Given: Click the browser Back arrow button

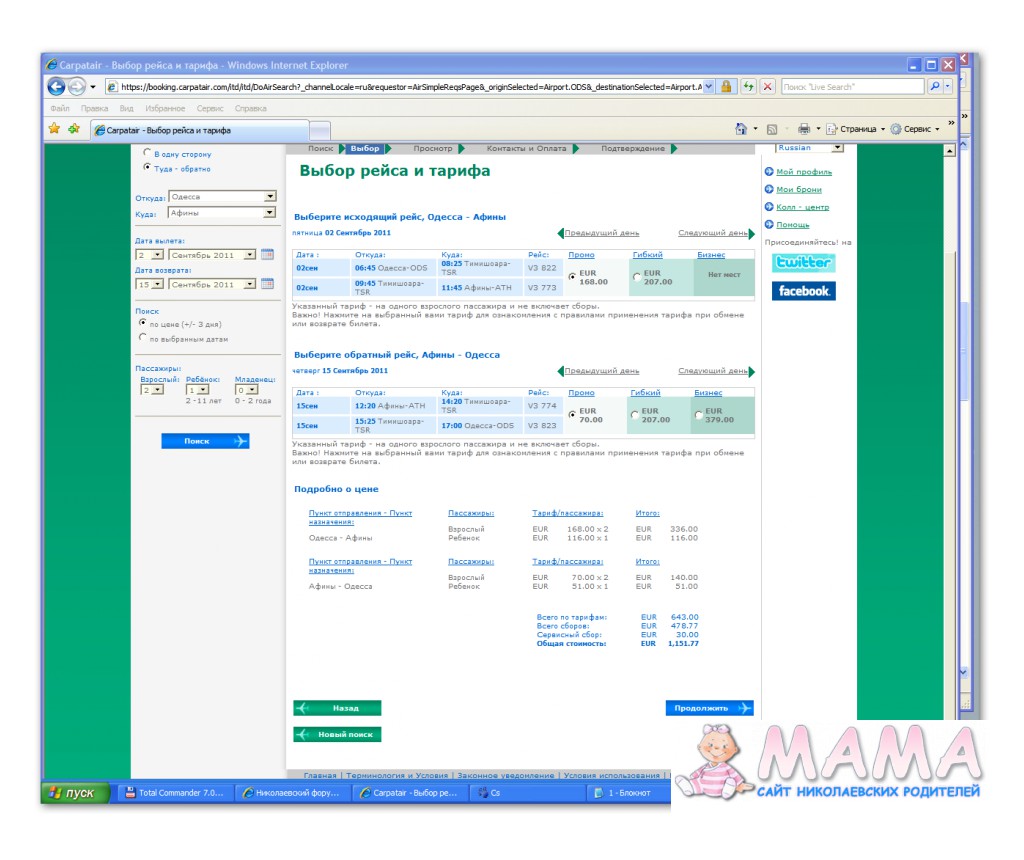Looking at the screenshot, I should [x=56, y=87].
